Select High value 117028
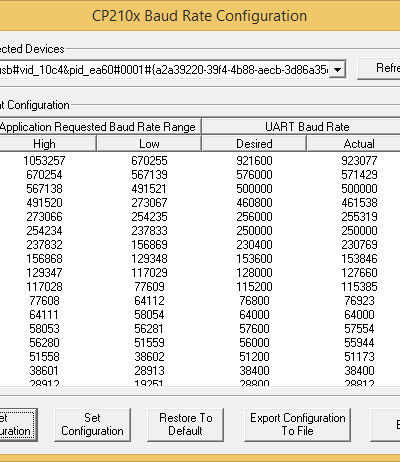Image resolution: width=400 pixels, height=462 pixels. [x=44, y=287]
